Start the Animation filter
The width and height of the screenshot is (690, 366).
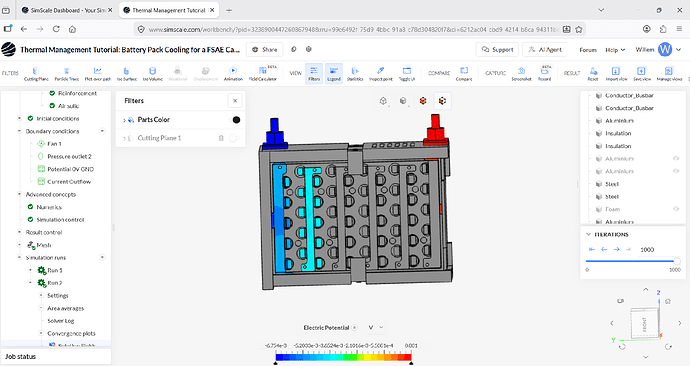pos(233,73)
